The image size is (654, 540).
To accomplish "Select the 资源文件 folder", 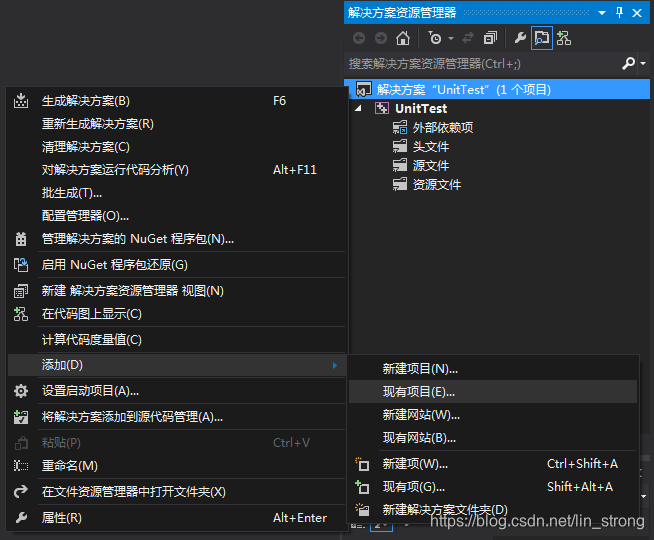I will point(437,185).
